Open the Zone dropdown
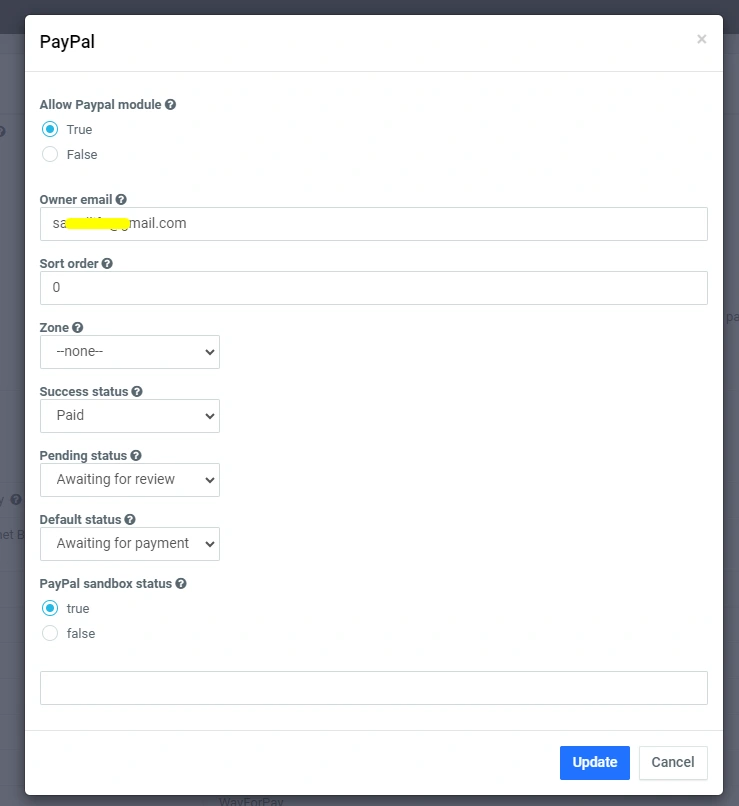Viewport: 739px width, 806px height. tap(130, 352)
